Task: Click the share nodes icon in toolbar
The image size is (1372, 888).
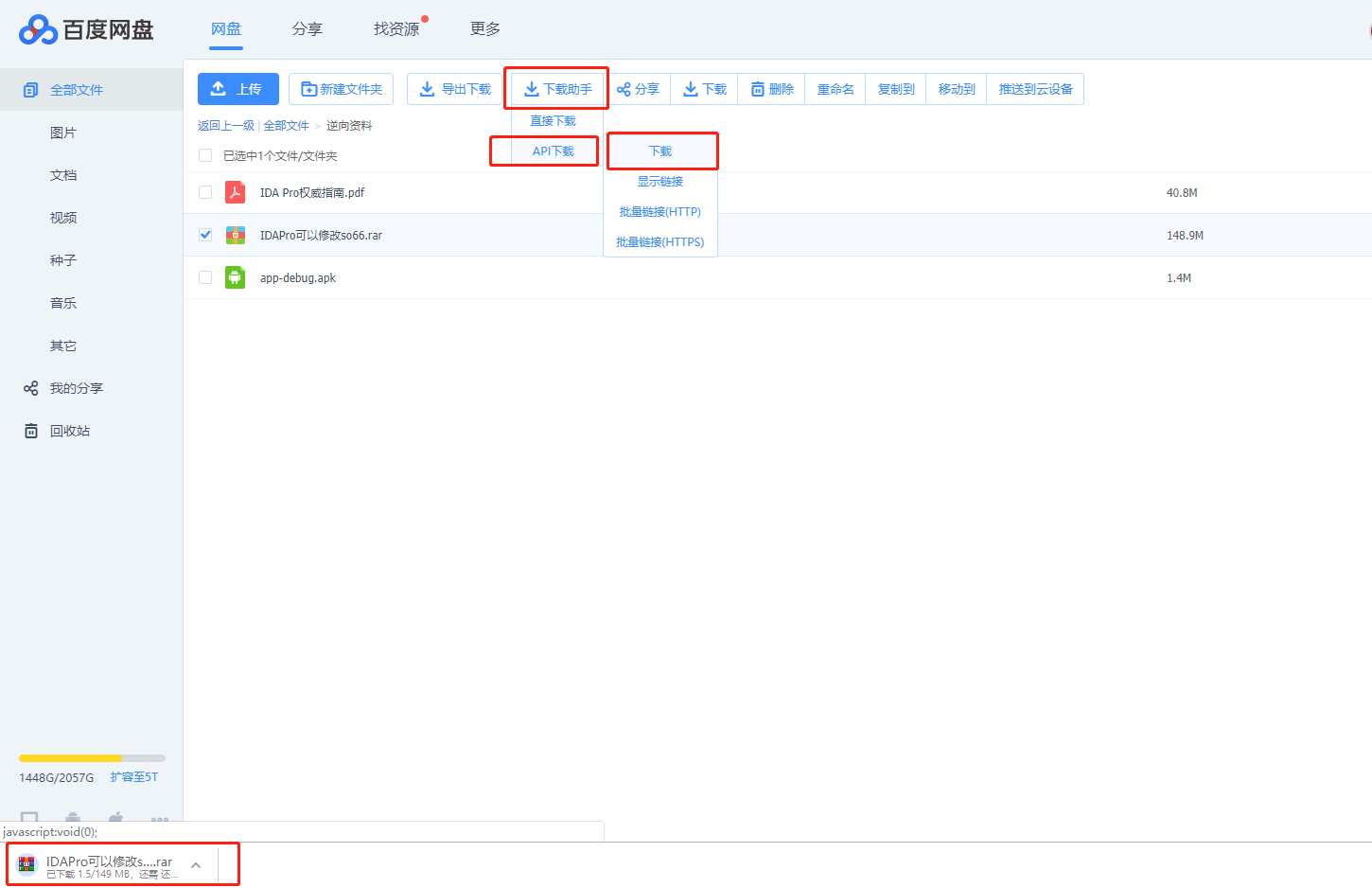Action: click(624, 89)
